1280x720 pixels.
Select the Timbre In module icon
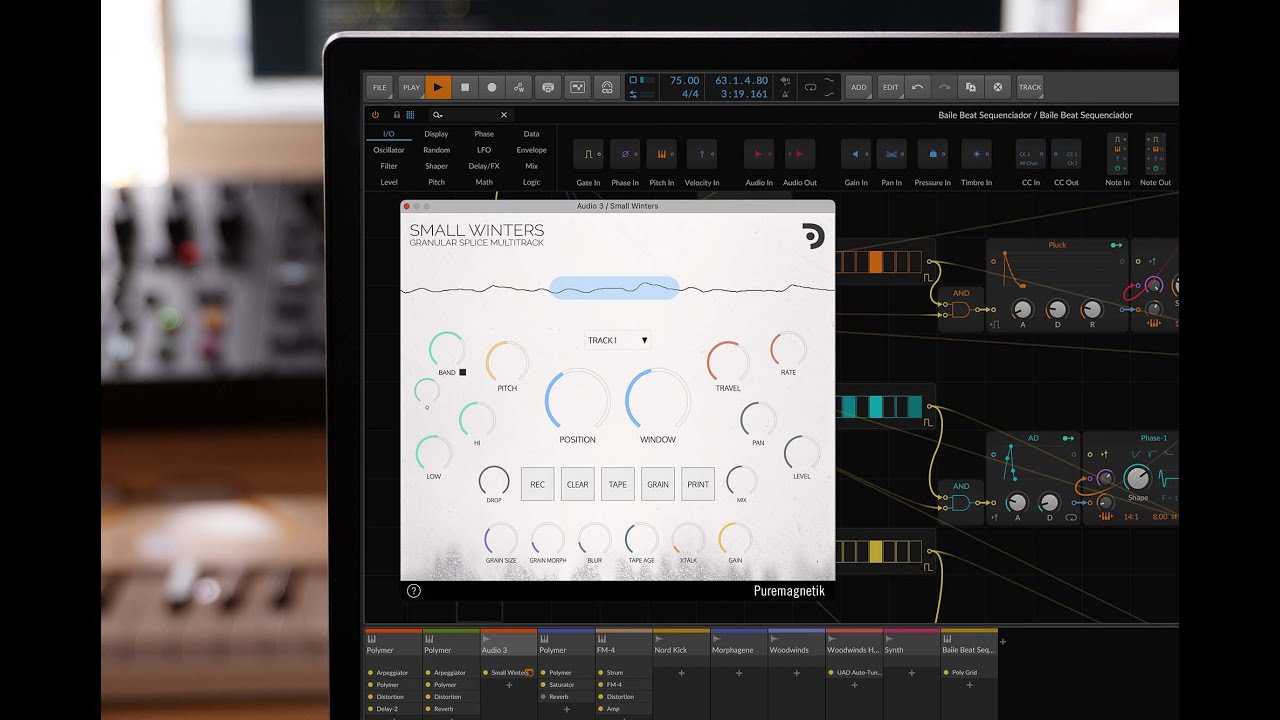[976, 154]
